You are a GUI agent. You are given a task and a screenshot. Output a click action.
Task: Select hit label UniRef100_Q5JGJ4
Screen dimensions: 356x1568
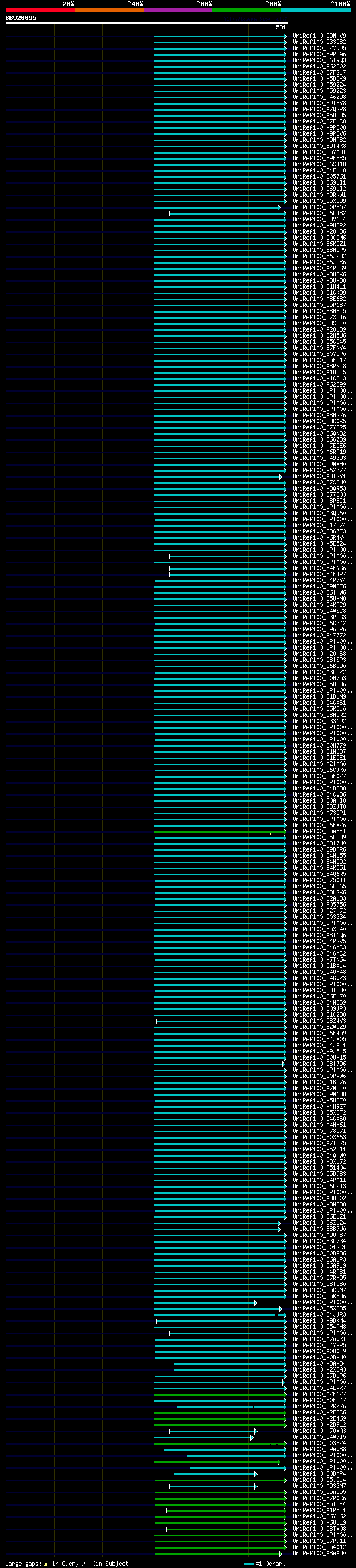[319, 1480]
